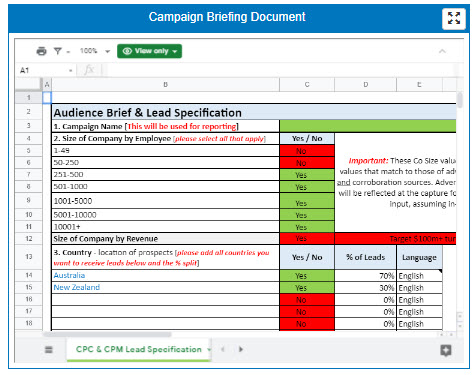Click the A1 name box

coord(42,70)
